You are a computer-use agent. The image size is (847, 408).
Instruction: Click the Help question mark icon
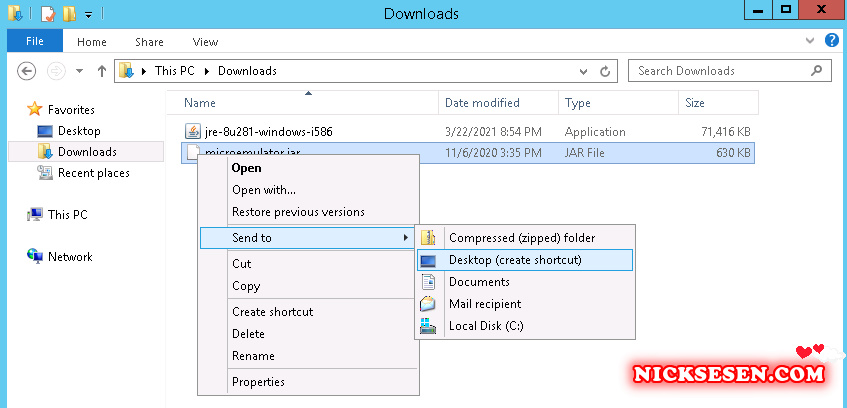pyautogui.click(x=829, y=42)
